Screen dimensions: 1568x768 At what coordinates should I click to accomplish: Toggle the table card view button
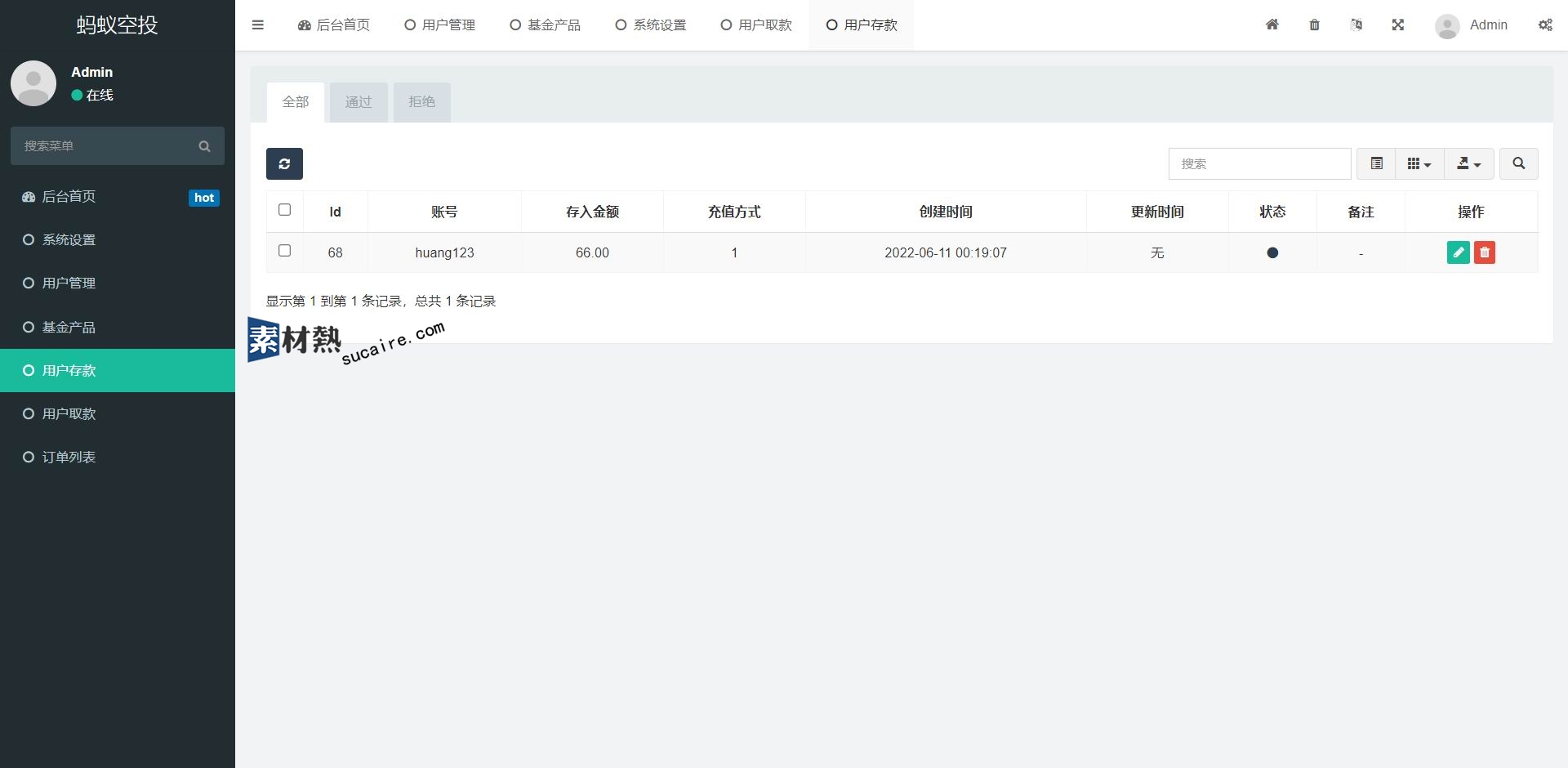tap(1376, 163)
